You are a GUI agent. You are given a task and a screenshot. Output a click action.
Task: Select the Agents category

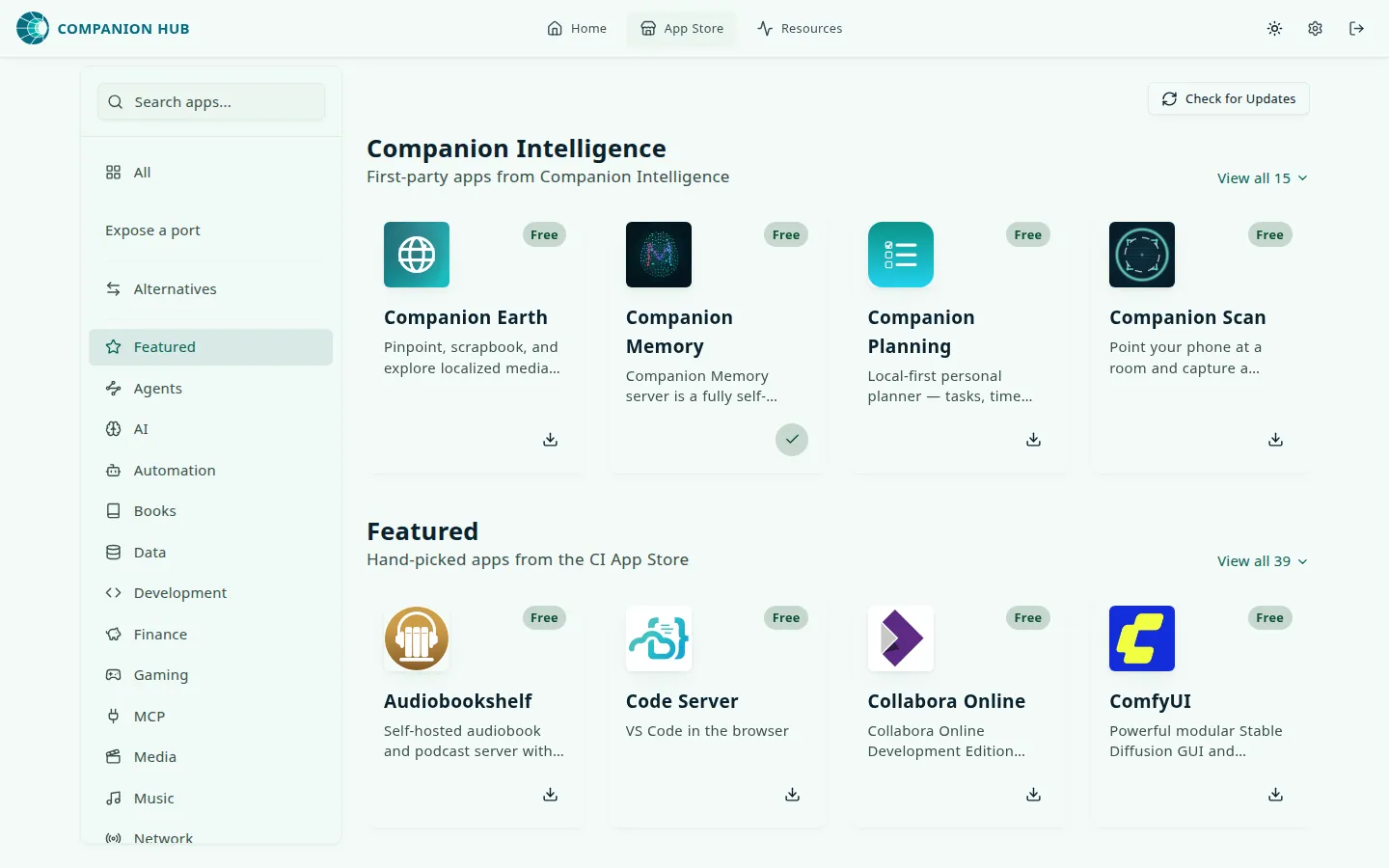point(210,389)
